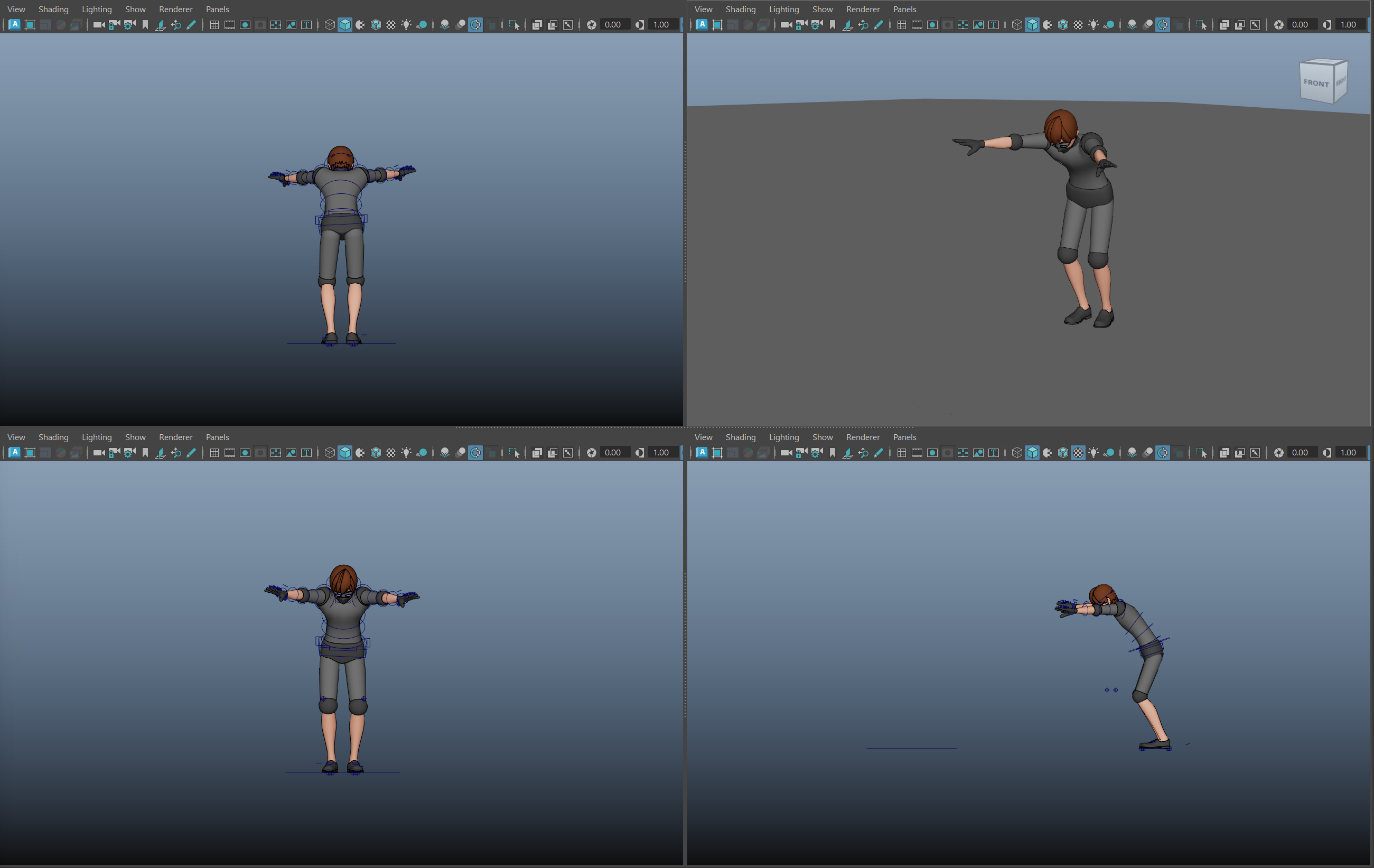
Task: Toggle Textured display in top-left panel
Action: pyautogui.click(x=391, y=24)
